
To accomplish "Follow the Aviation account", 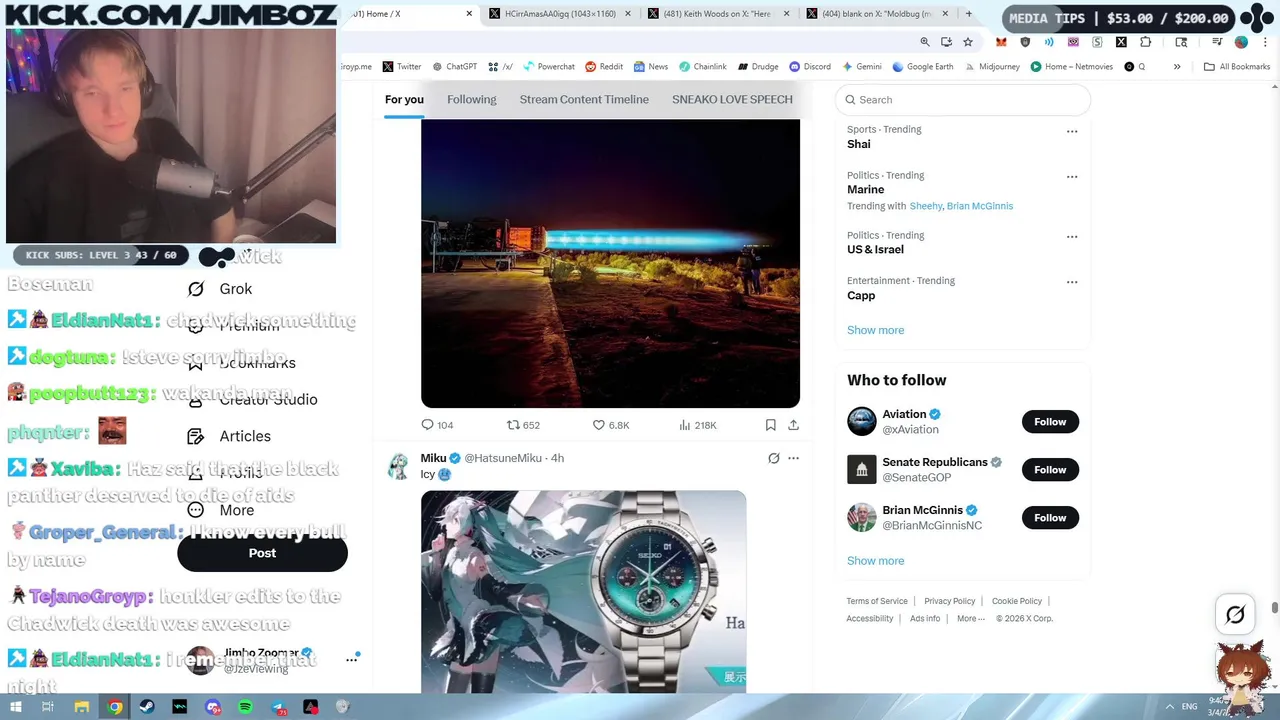I will coord(1050,422).
